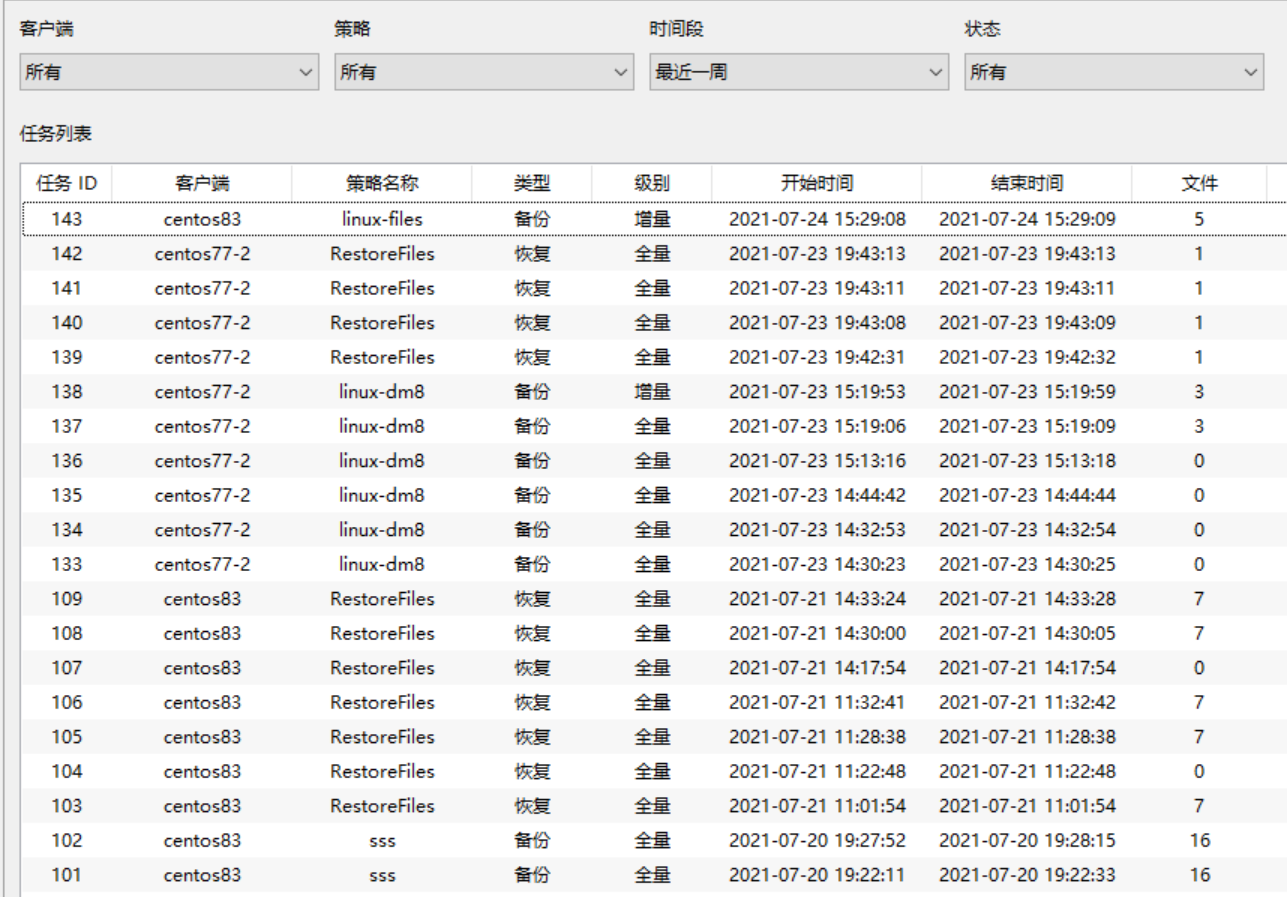The height and width of the screenshot is (897, 1287).
Task: Click the 类型 column header
Action: click(x=532, y=184)
